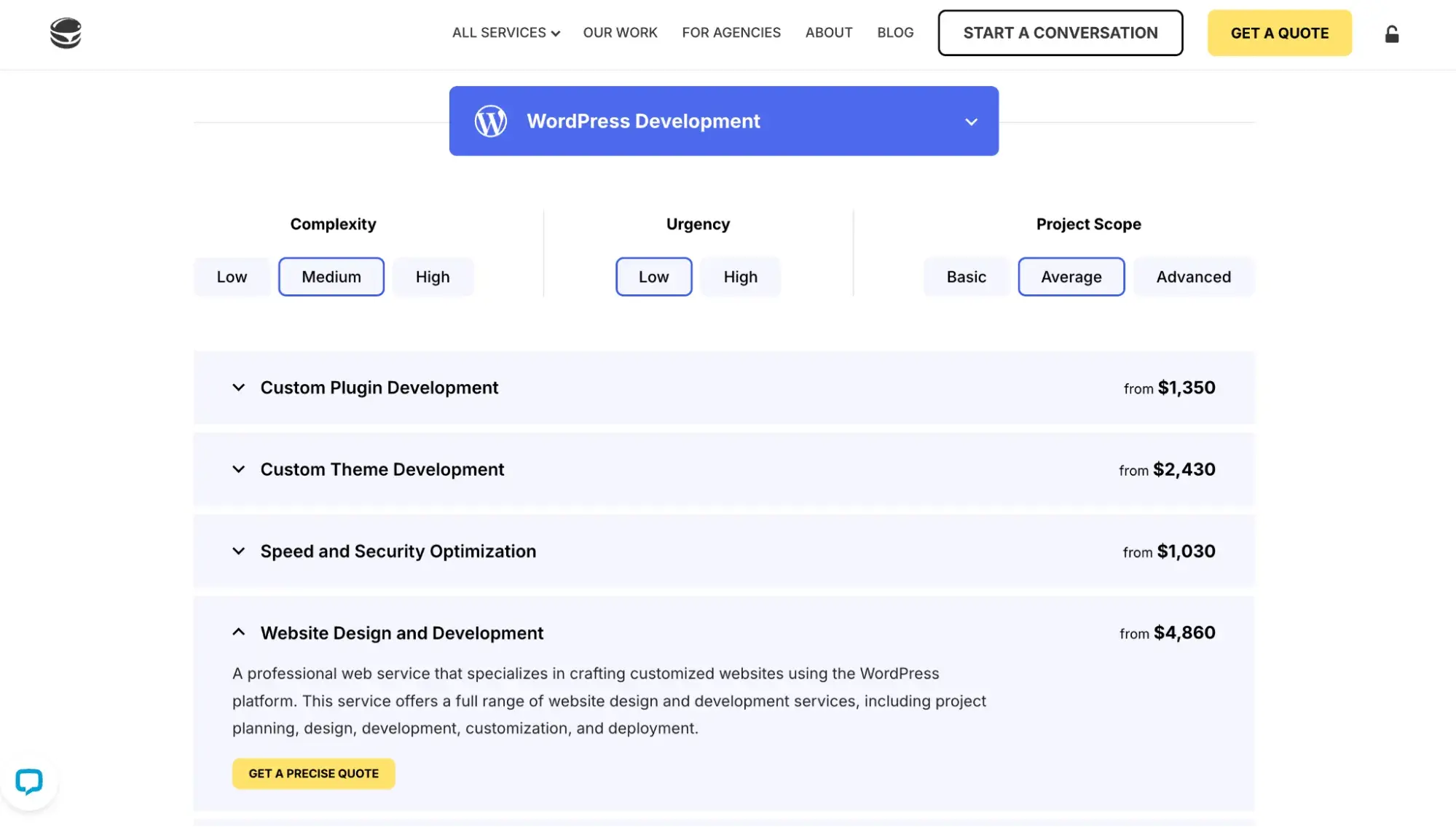Click the Complexity heading
The height and width of the screenshot is (827, 1456).
point(333,224)
